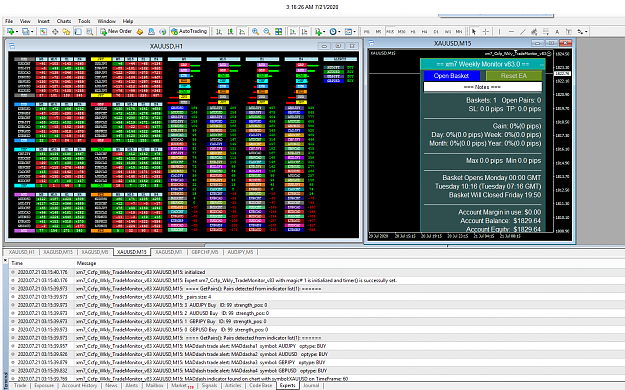Open the Profiles icon in toolbar
Viewport: 625px width, 390px height.
click(x=26, y=32)
